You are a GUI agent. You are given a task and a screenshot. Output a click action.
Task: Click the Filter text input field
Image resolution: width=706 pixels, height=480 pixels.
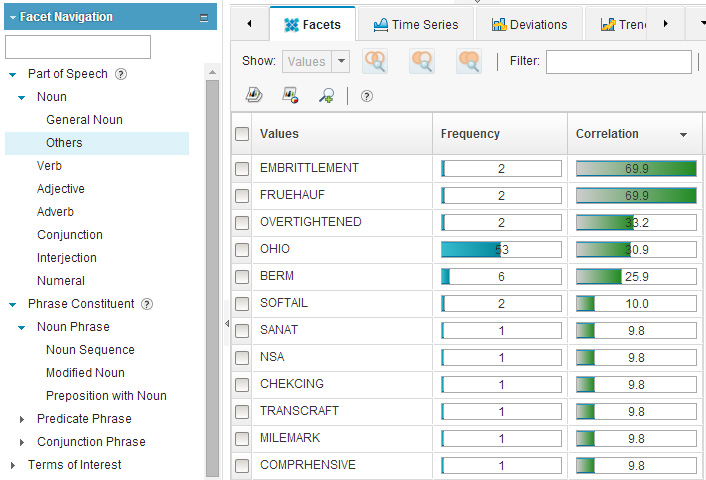point(619,62)
